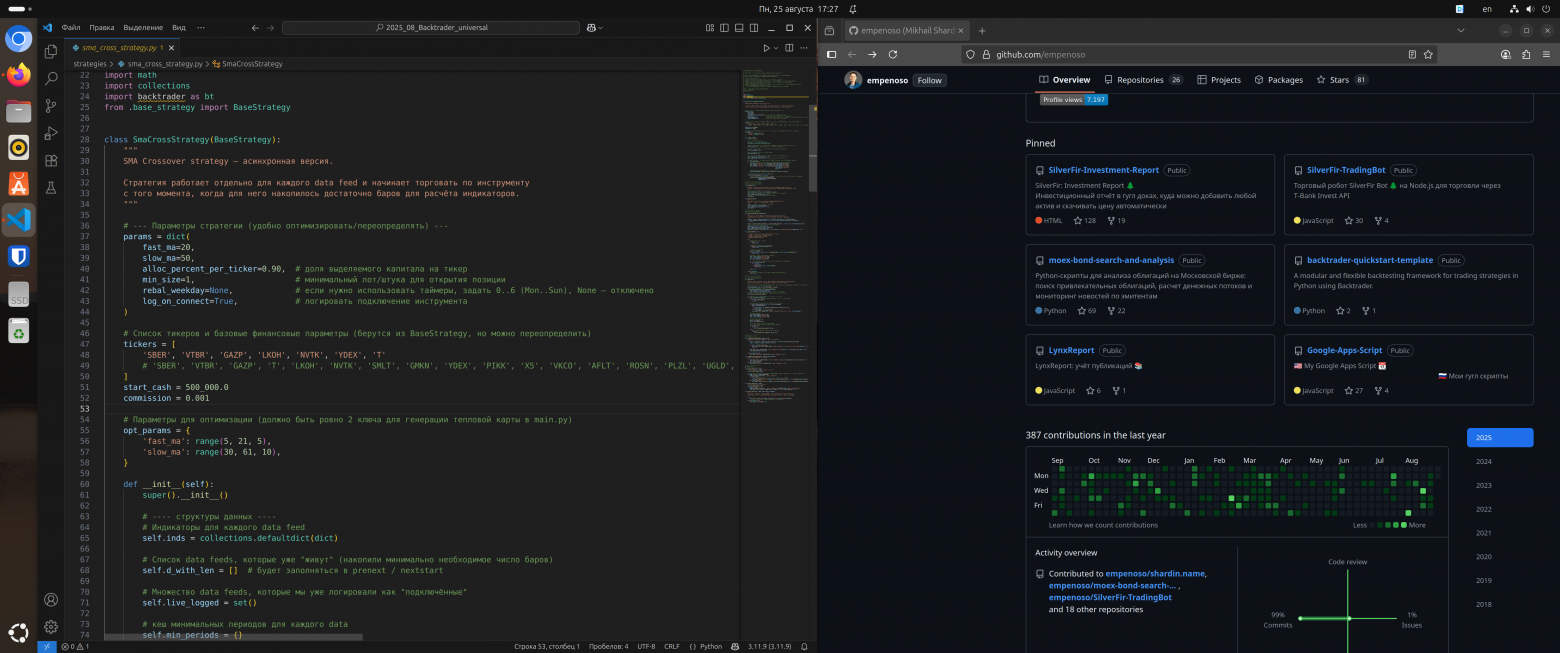Open the Выделение menu
This screenshot has height=653, width=1560.
point(143,28)
